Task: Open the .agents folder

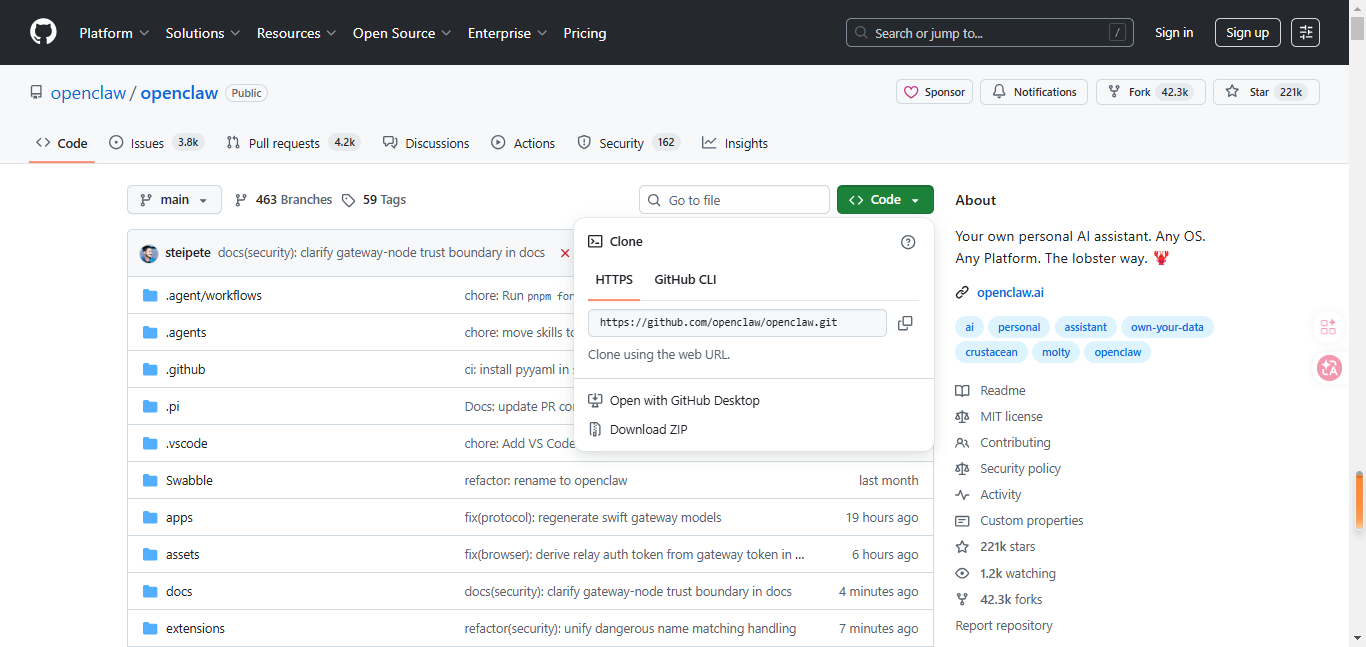Action: pyautogui.click(x=186, y=332)
